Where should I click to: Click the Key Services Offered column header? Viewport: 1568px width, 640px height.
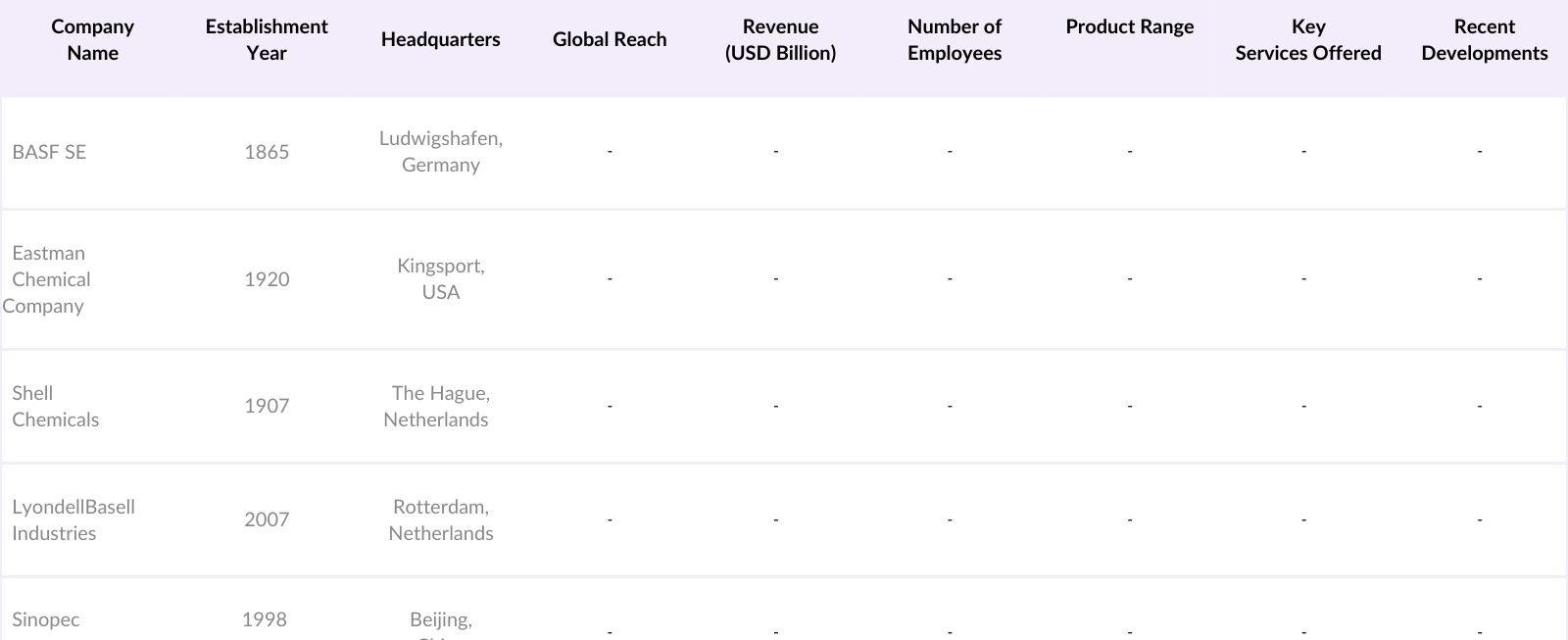[1308, 40]
